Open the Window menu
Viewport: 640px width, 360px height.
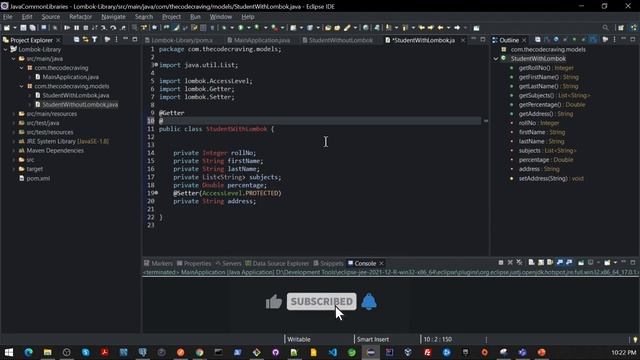tap(220, 17)
